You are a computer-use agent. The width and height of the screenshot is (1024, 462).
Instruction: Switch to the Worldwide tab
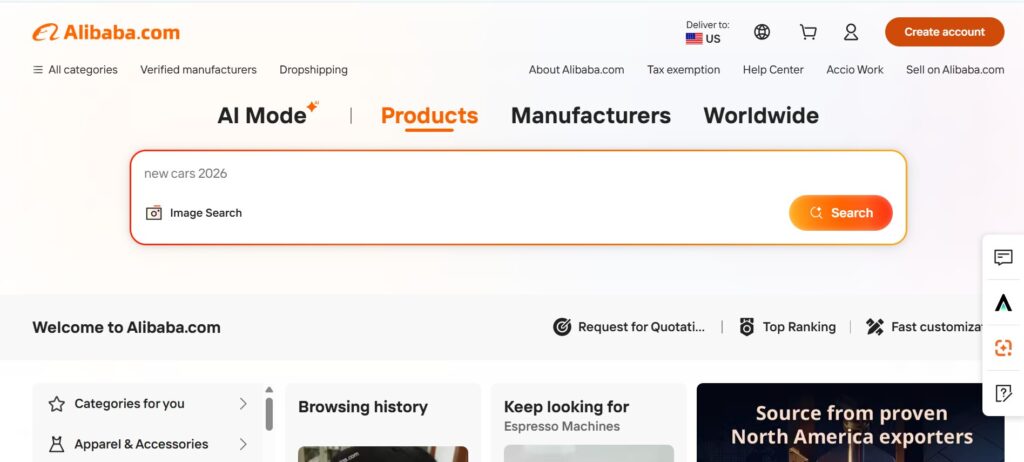point(761,116)
